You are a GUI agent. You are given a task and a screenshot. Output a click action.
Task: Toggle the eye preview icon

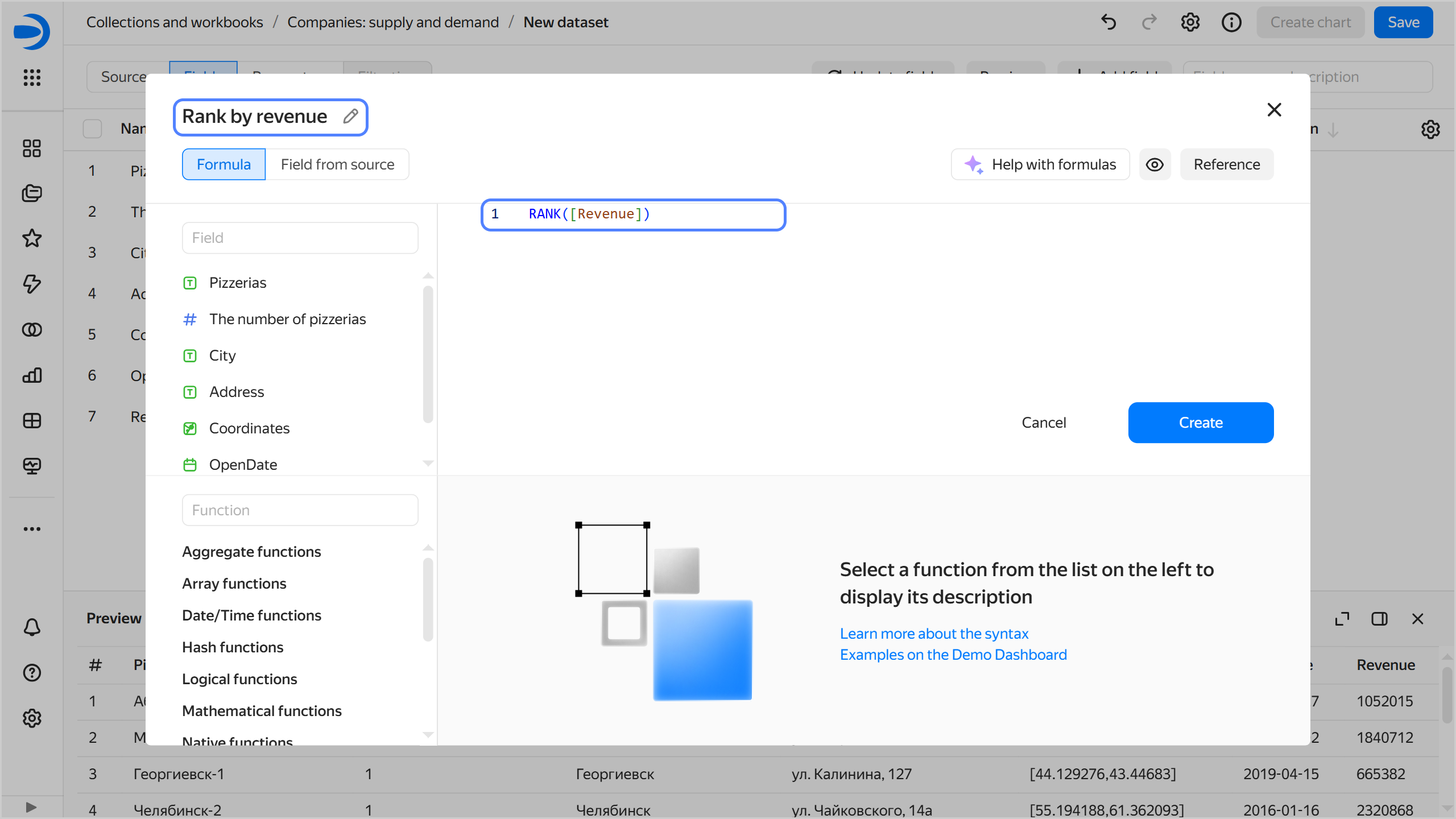point(1155,164)
